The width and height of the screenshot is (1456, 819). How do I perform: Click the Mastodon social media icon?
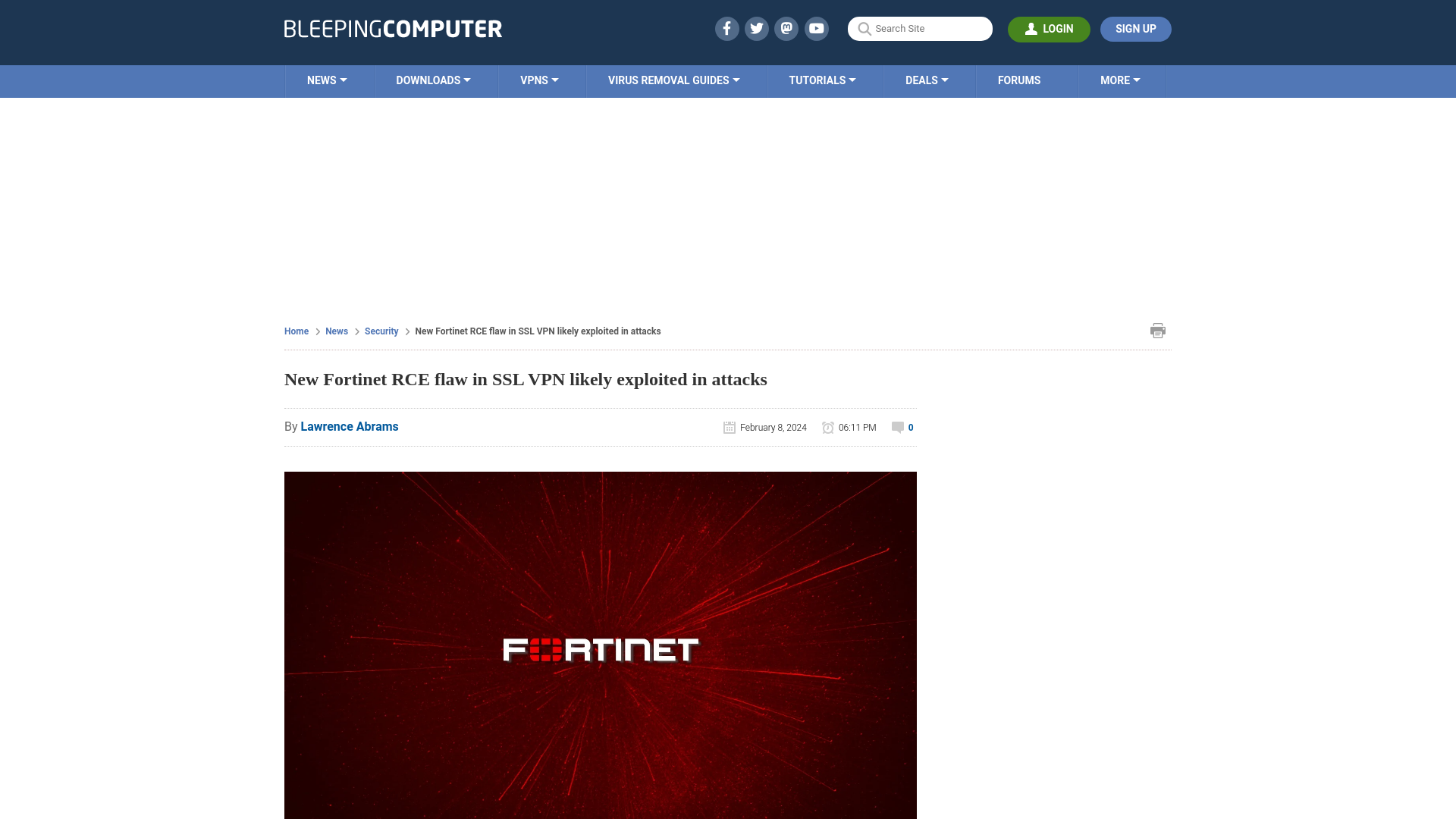pyautogui.click(x=786, y=29)
